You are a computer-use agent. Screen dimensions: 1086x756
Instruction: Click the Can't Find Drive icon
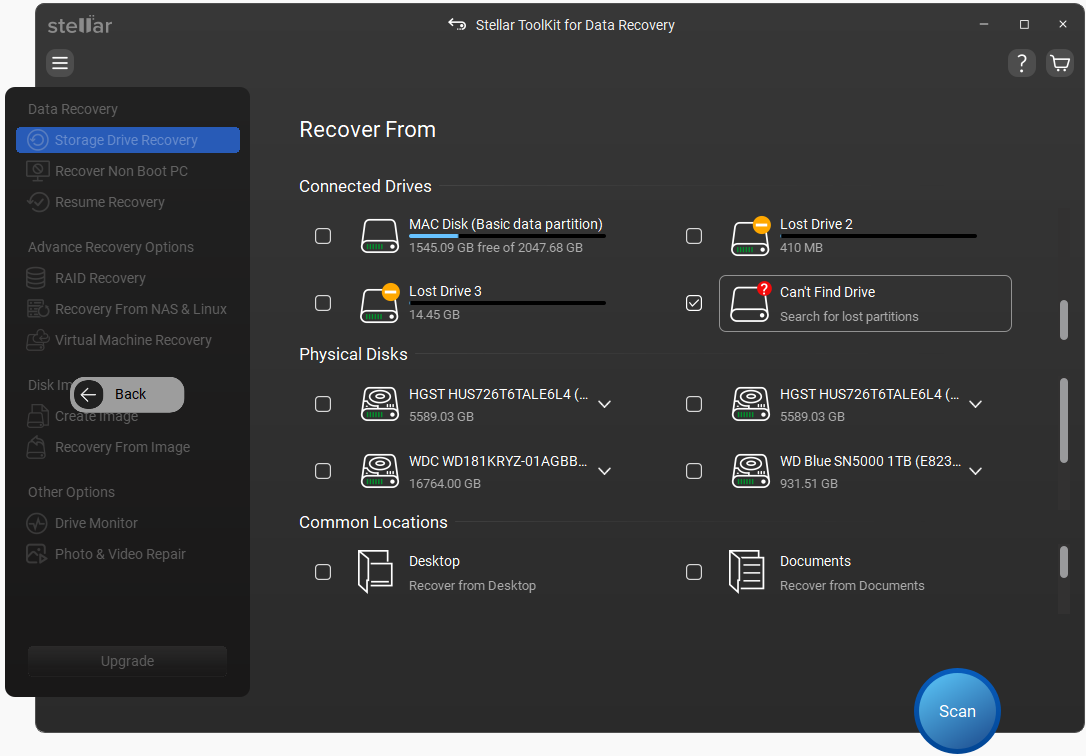pos(751,303)
